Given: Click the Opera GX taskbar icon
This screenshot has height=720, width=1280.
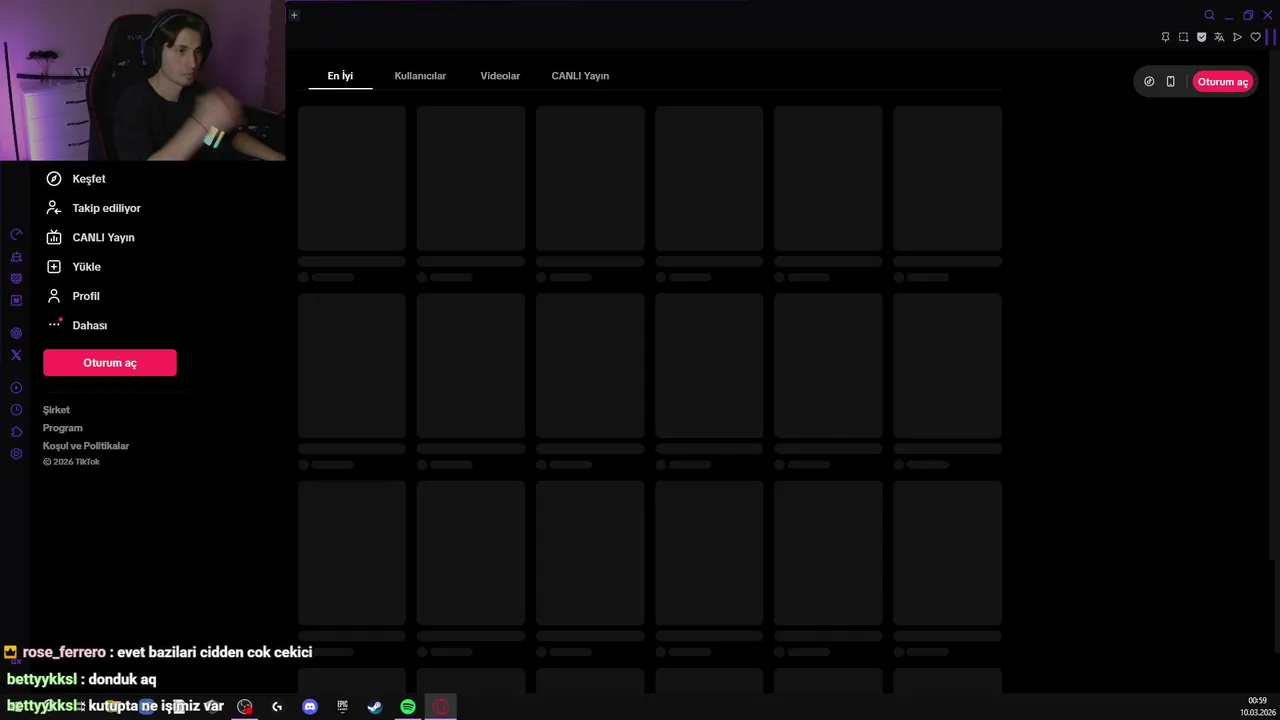Looking at the screenshot, I should click(441, 707).
